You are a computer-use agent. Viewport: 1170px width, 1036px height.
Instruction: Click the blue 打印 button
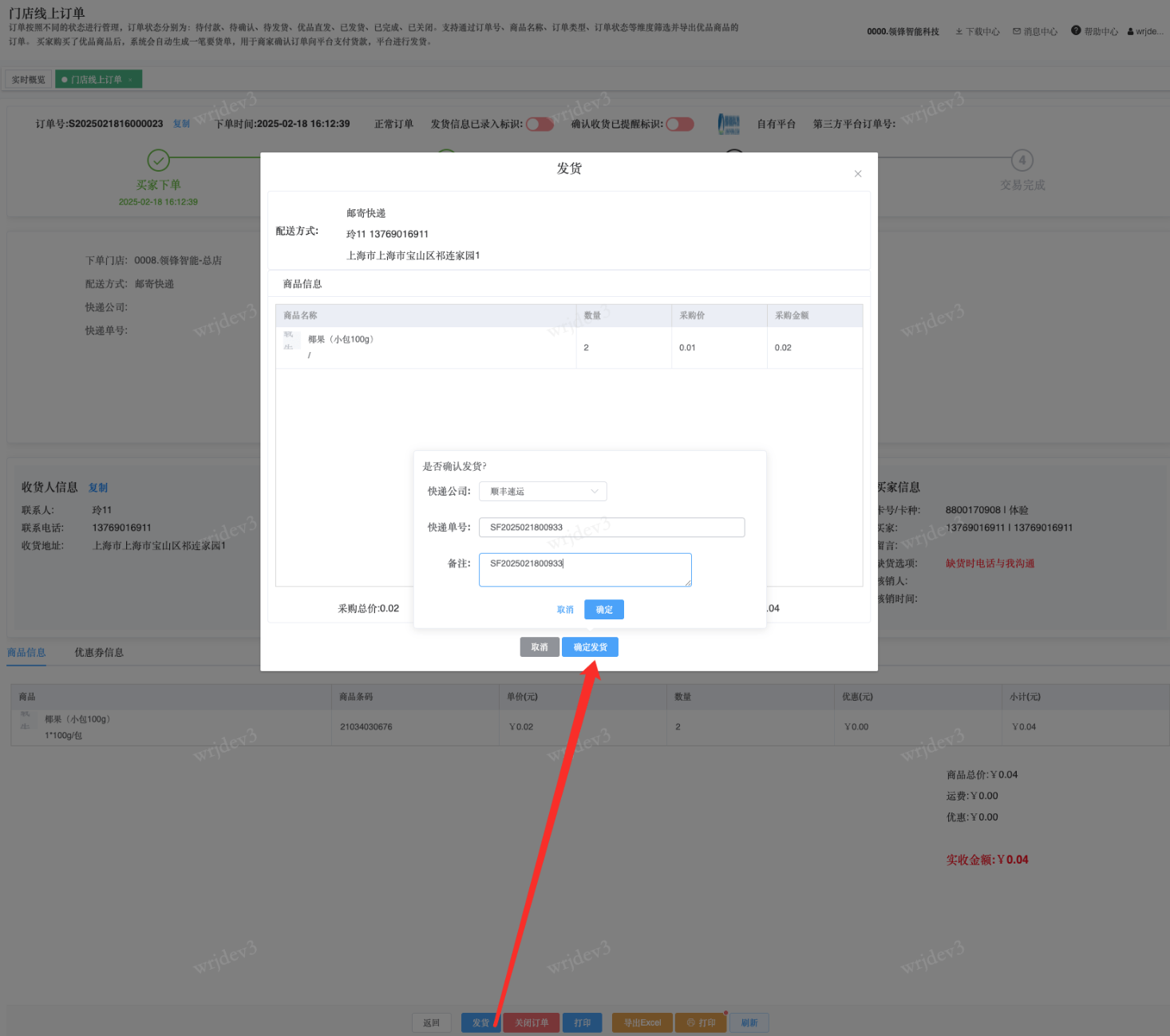coord(583,1022)
